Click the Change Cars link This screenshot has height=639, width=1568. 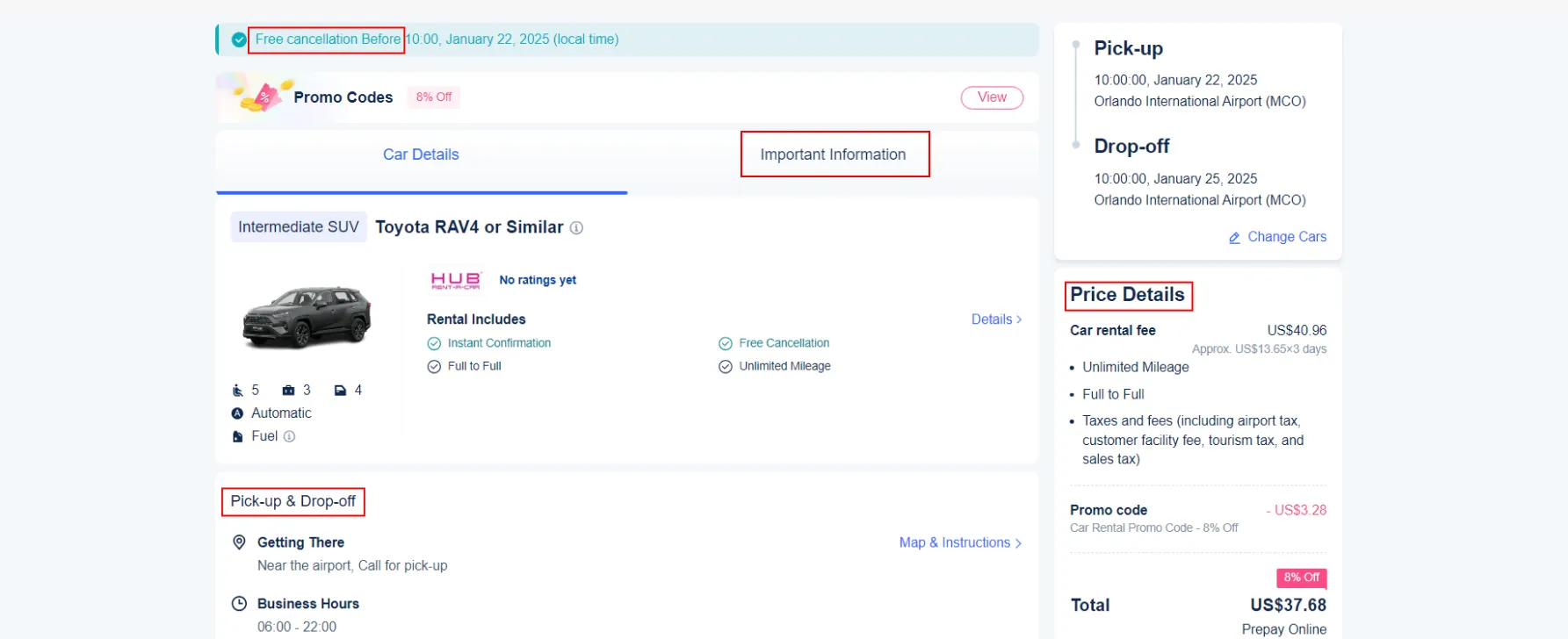pos(1287,237)
